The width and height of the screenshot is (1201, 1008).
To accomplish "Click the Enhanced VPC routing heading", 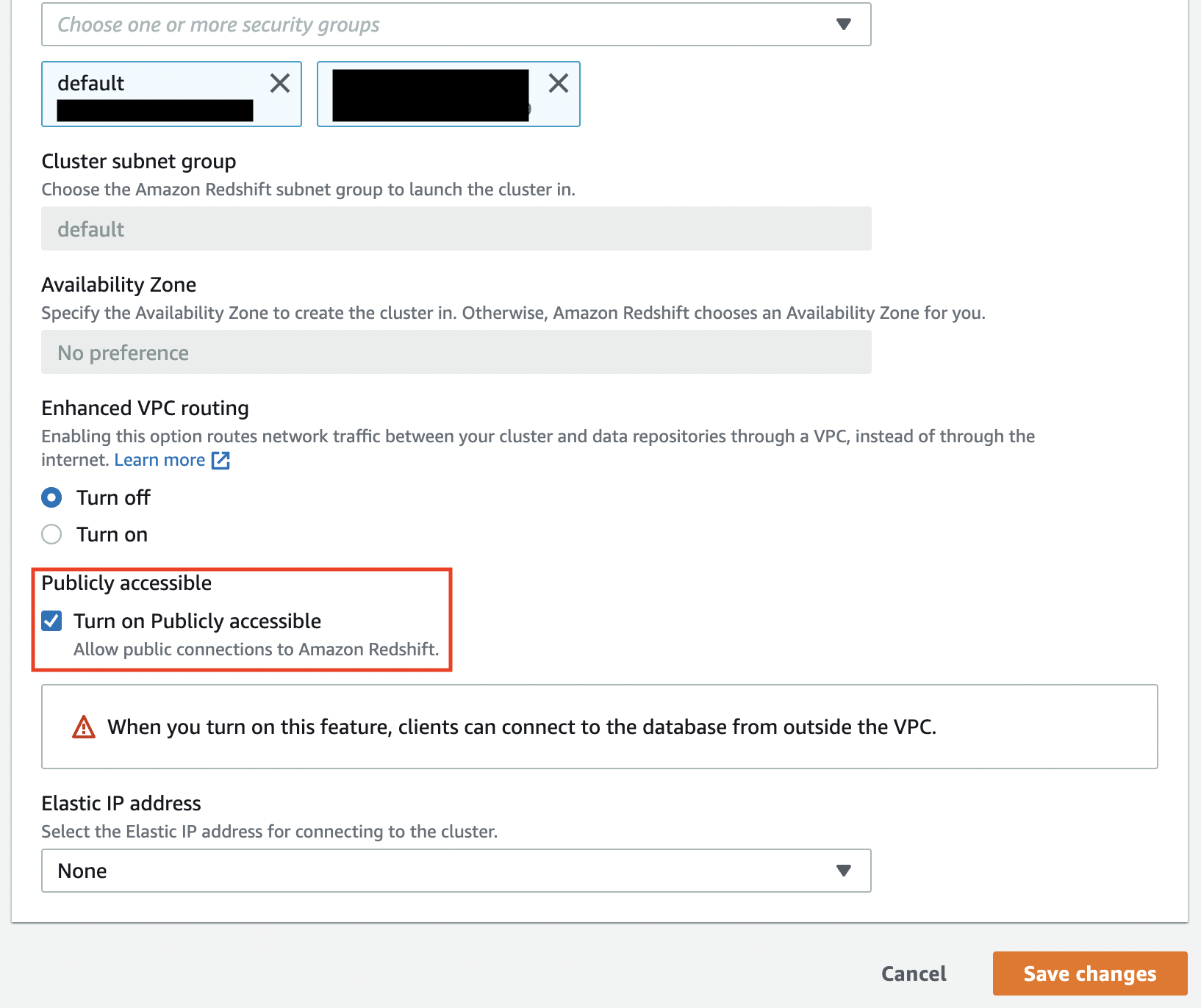I will 145,408.
